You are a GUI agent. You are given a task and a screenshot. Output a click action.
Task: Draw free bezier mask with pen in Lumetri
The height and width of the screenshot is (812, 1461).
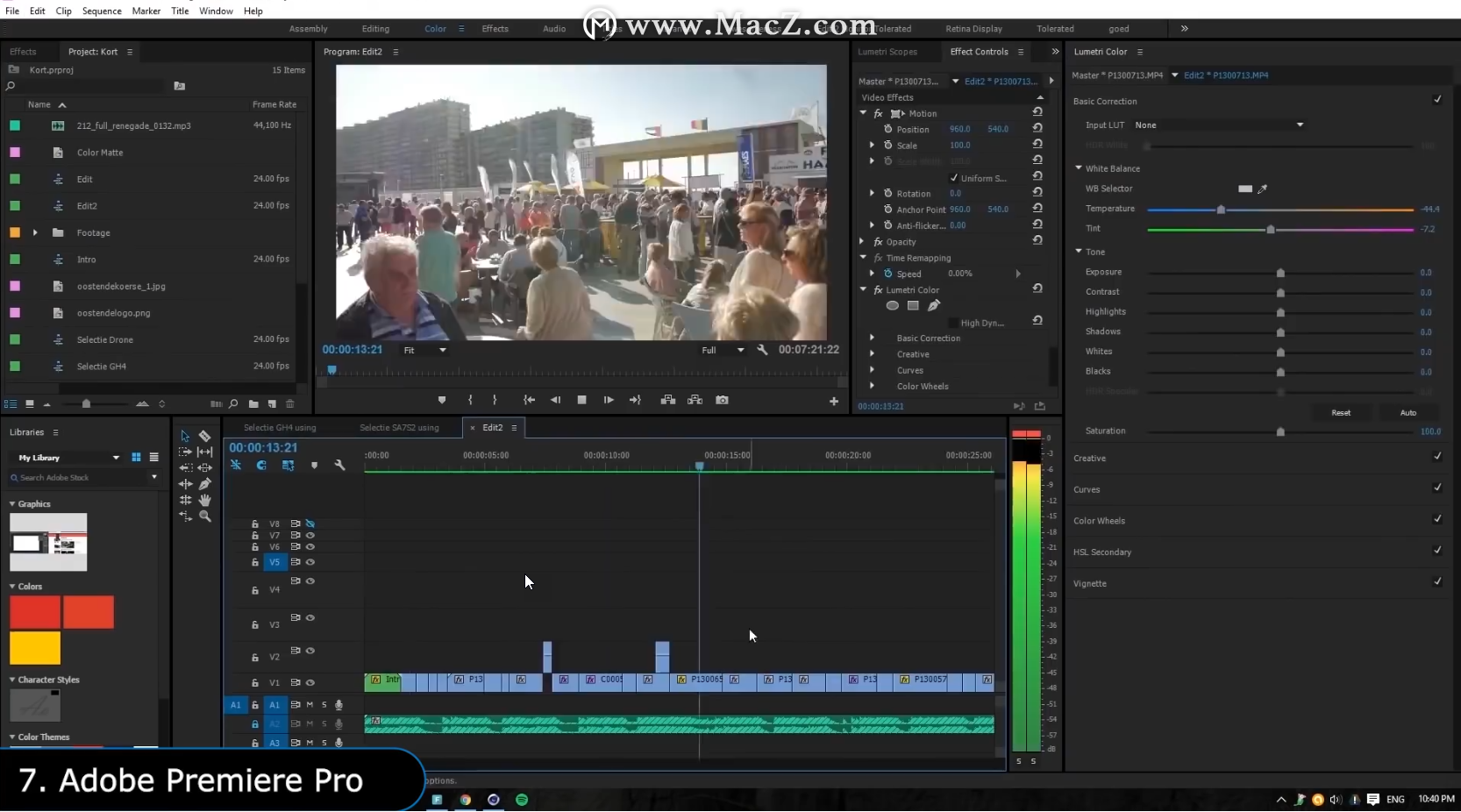(934, 305)
